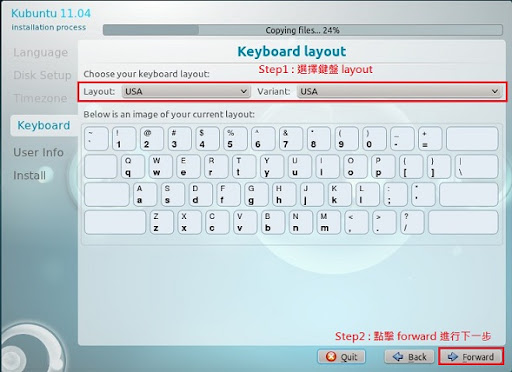Click the H key in layout preview

coord(284,194)
